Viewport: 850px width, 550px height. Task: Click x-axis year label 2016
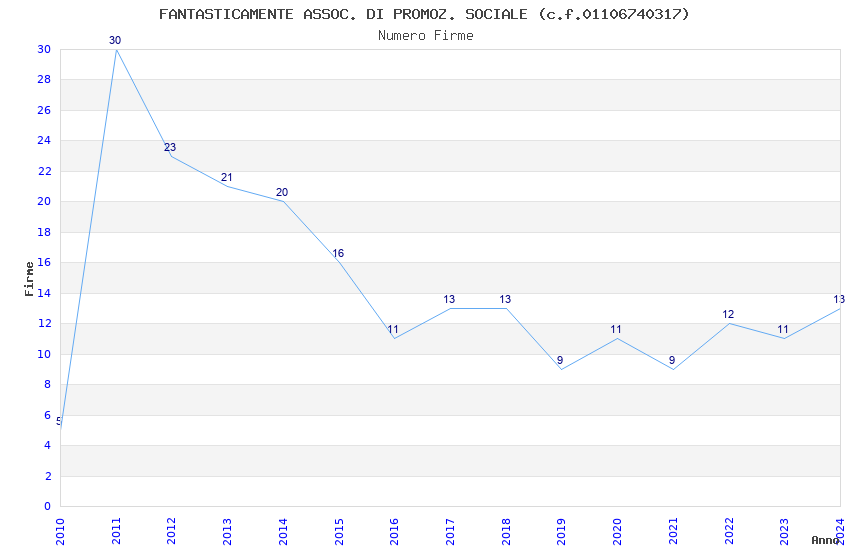[394, 531]
